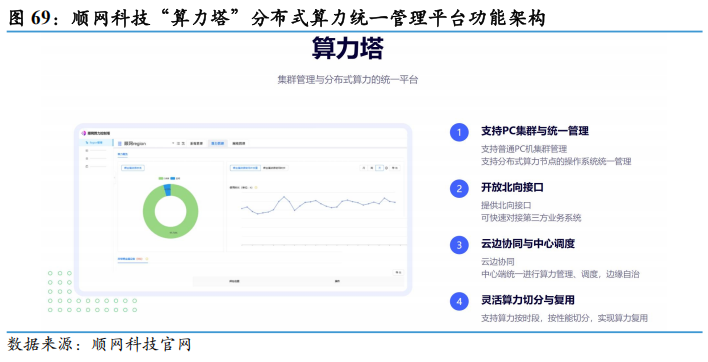Image resolution: width=708 pixels, height=362 pixels.
Task: Click the outlined chart selector button above line chart
Action: coord(245,168)
